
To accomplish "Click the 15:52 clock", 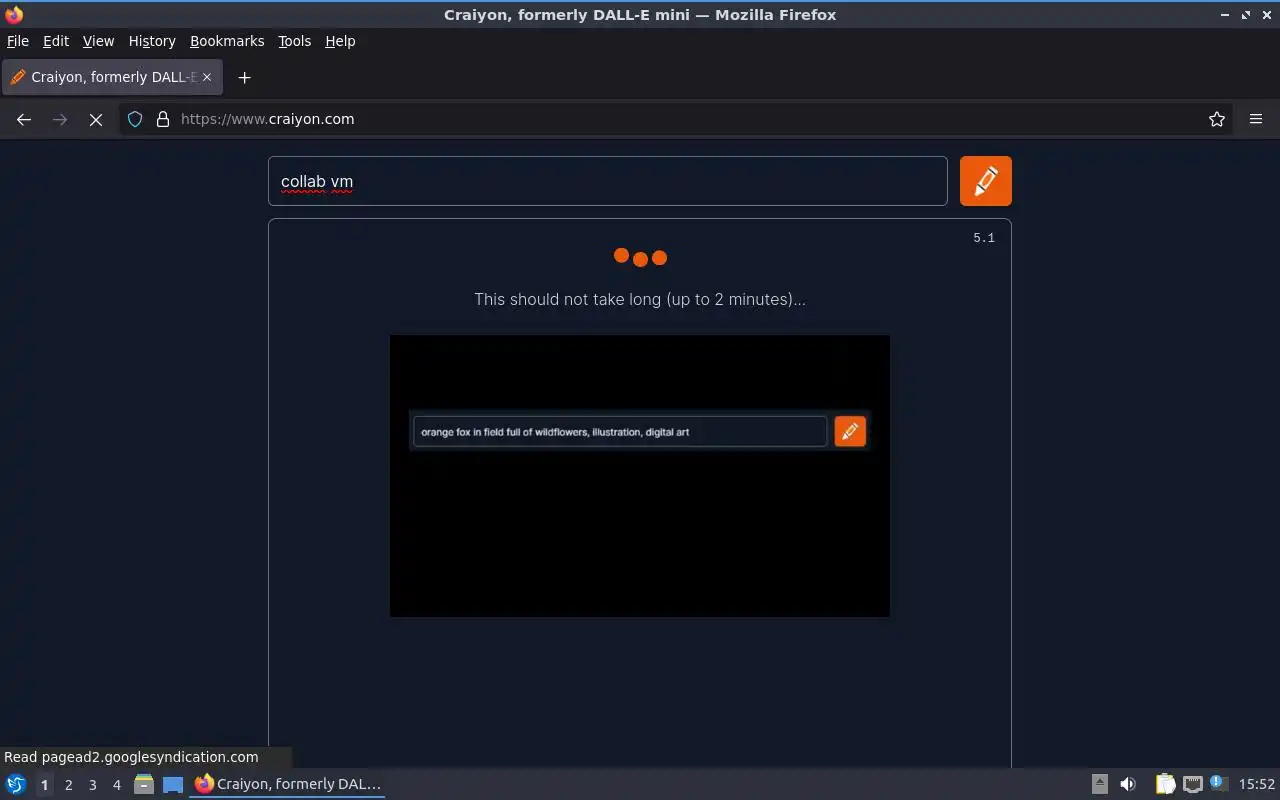I will pos(1257,784).
